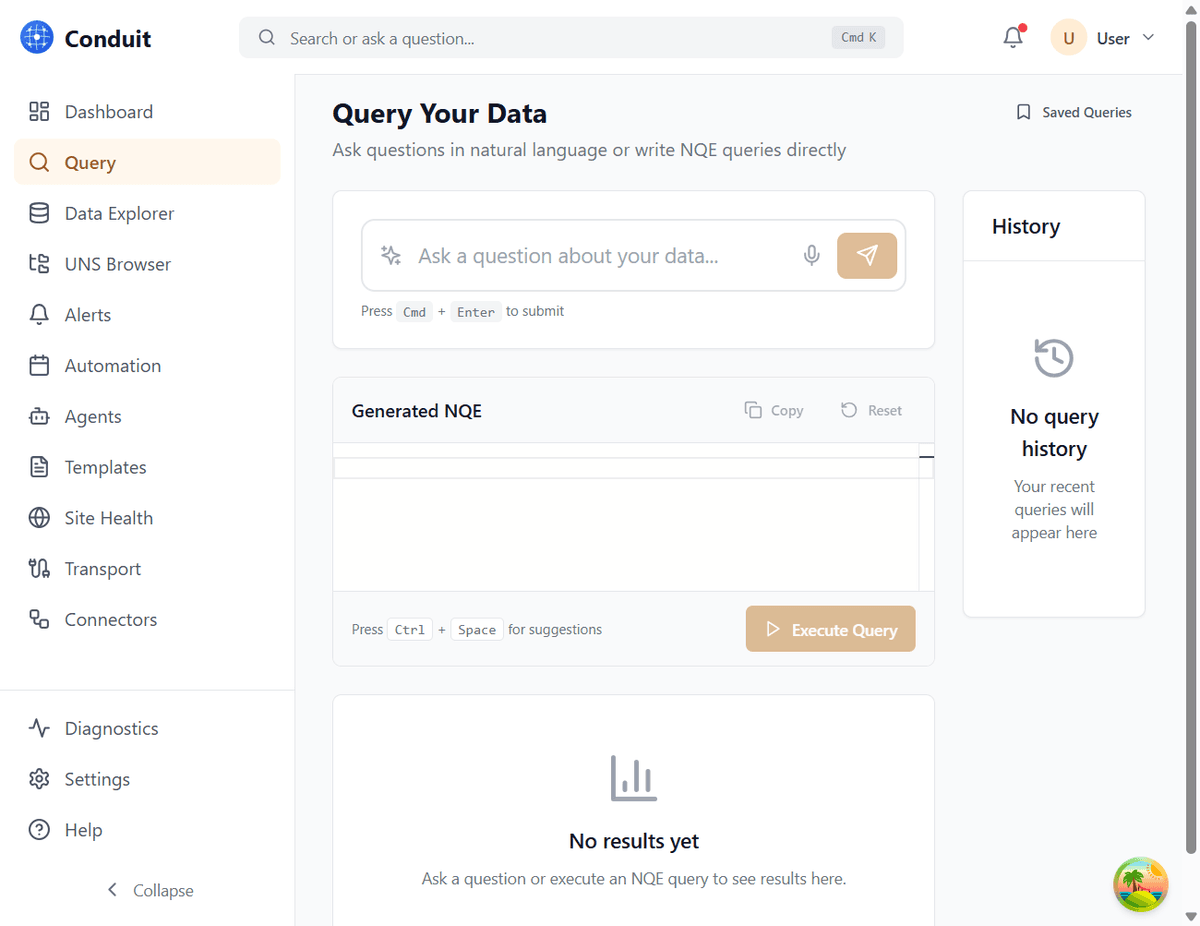
Task: Click the Execute Query button
Action: coord(830,628)
